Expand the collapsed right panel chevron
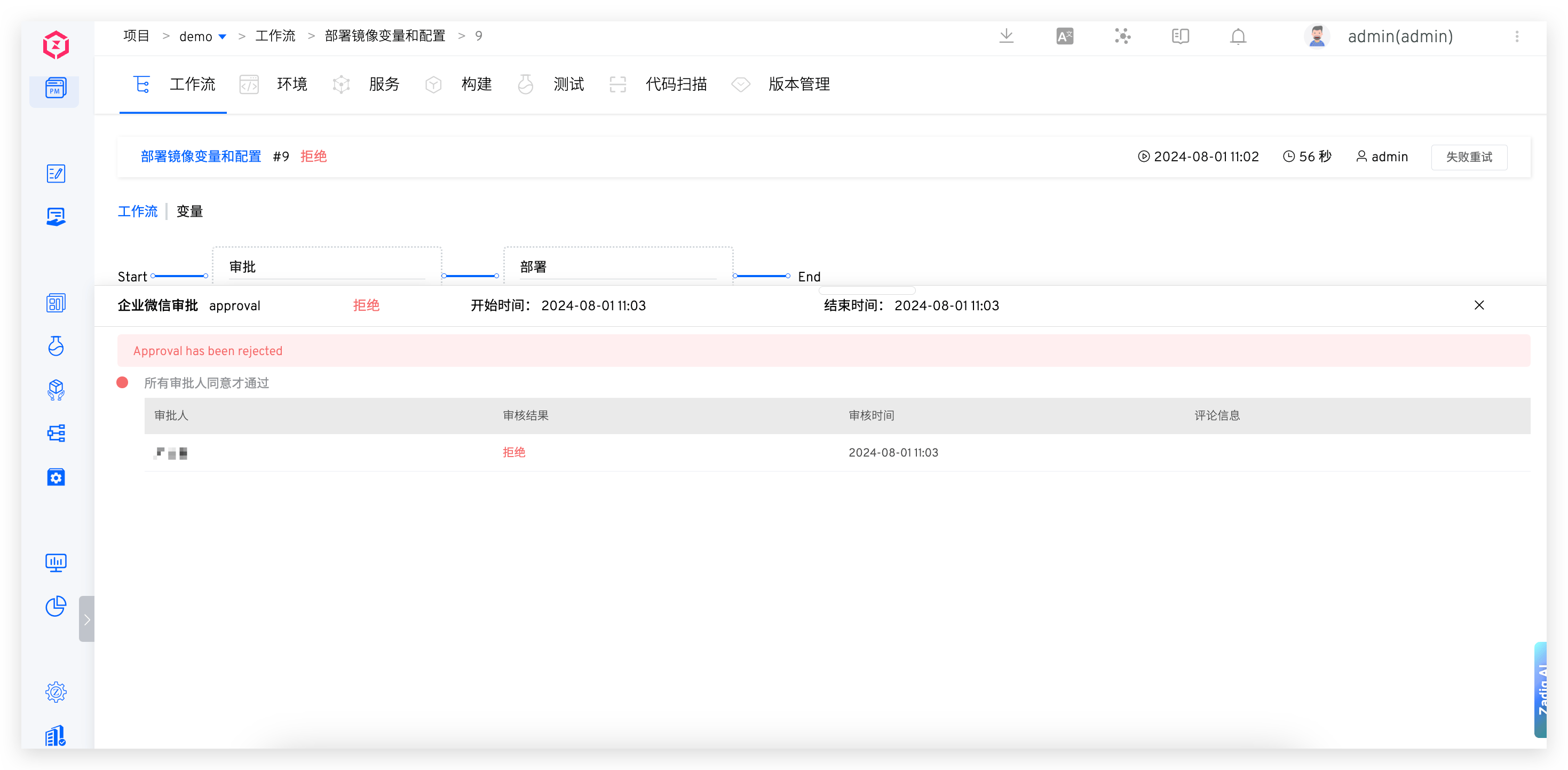This screenshot has height=770, width=1568. pyautogui.click(x=86, y=619)
